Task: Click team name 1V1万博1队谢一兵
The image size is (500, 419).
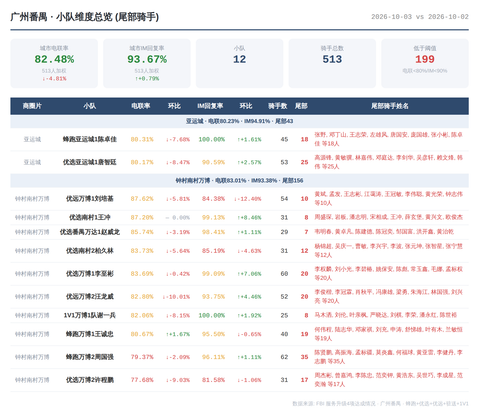Action: [89, 315]
